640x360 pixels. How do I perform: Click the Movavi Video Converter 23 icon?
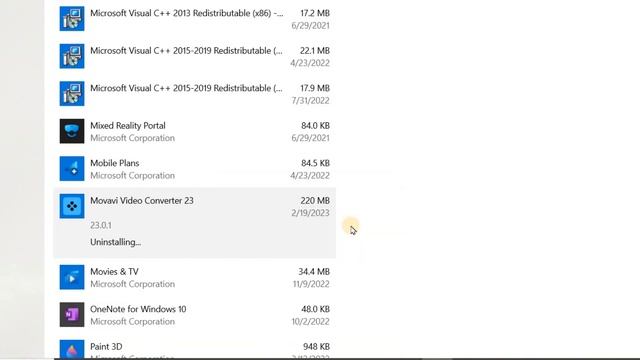(72, 206)
